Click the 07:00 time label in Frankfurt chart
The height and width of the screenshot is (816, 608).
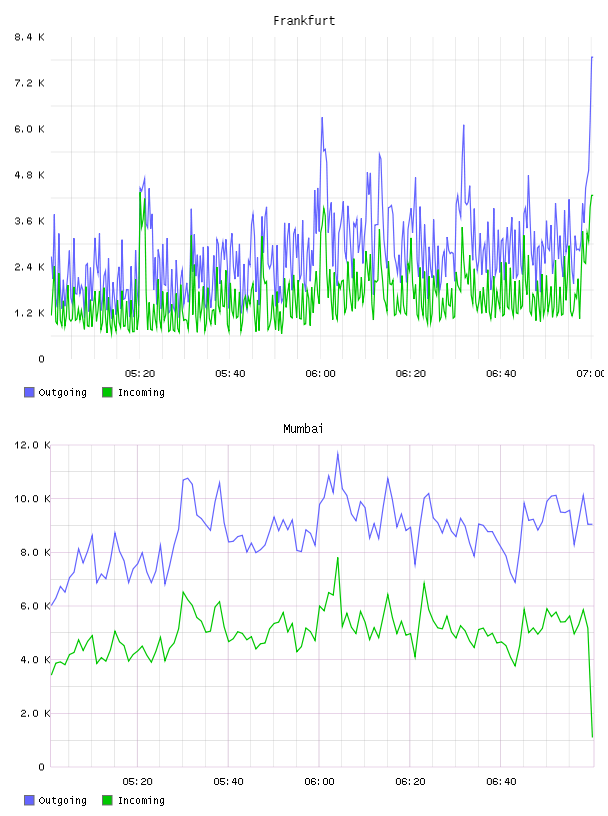click(590, 374)
